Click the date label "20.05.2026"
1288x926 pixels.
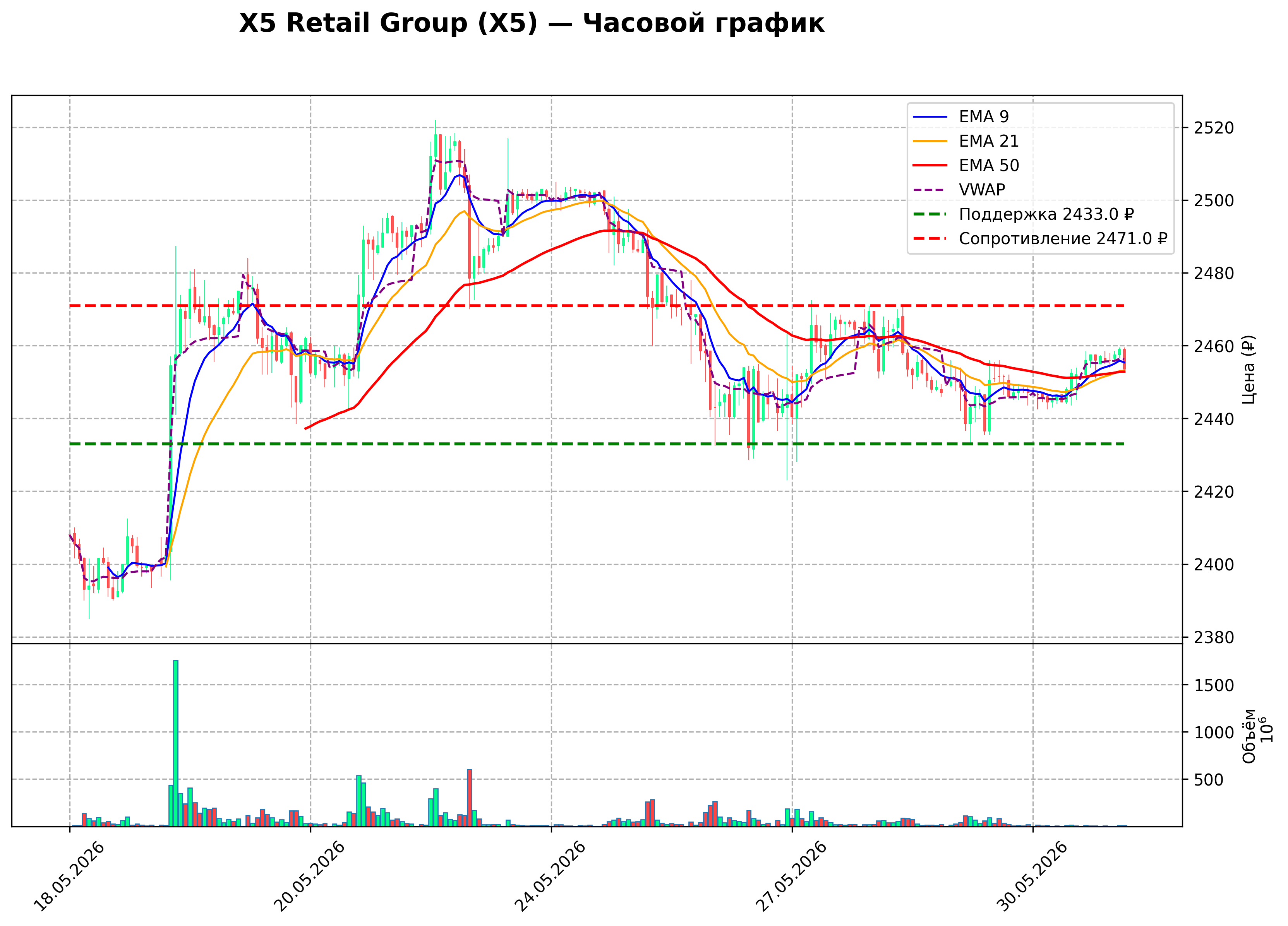[309, 876]
